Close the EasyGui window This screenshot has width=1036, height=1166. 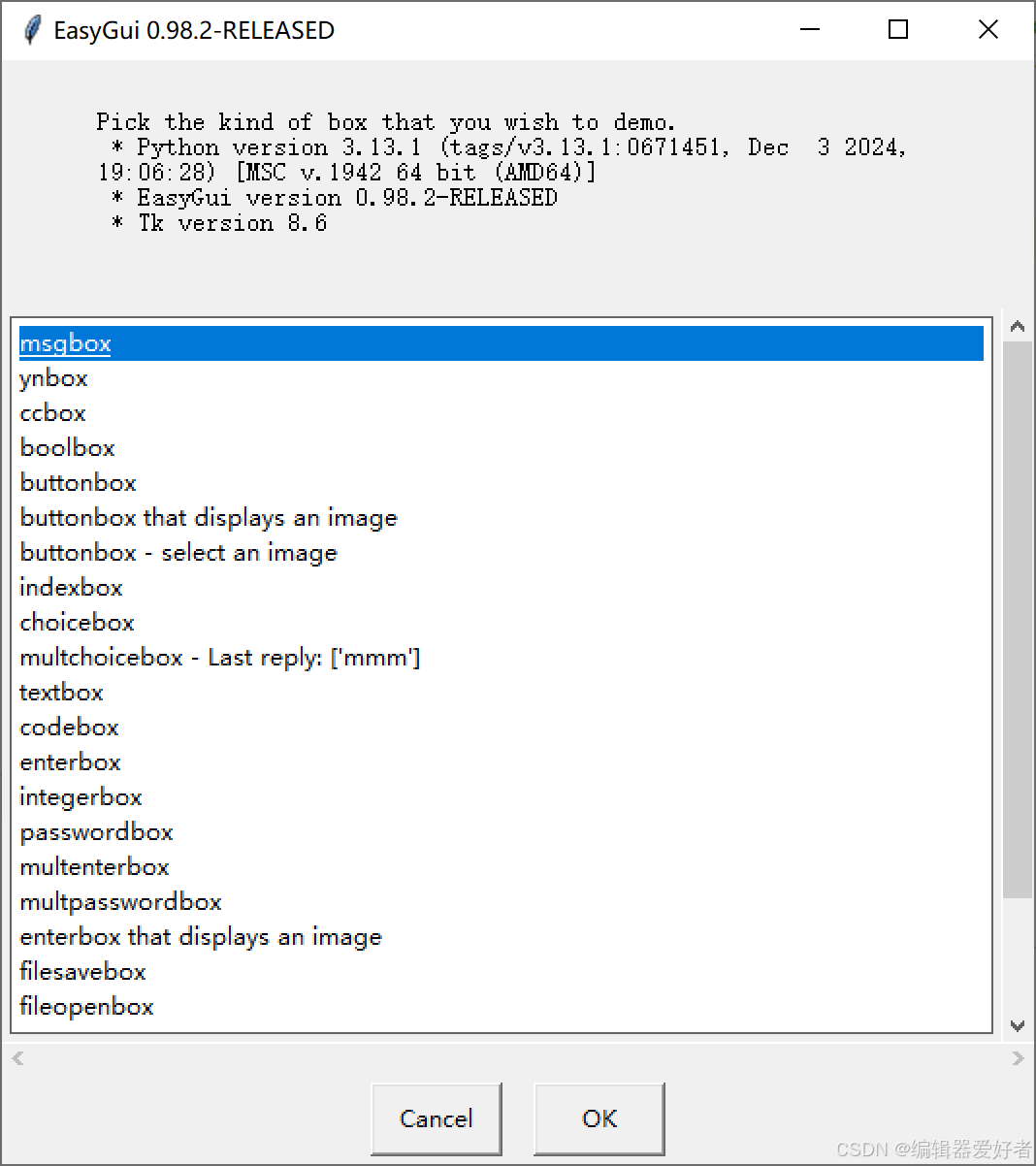click(988, 30)
